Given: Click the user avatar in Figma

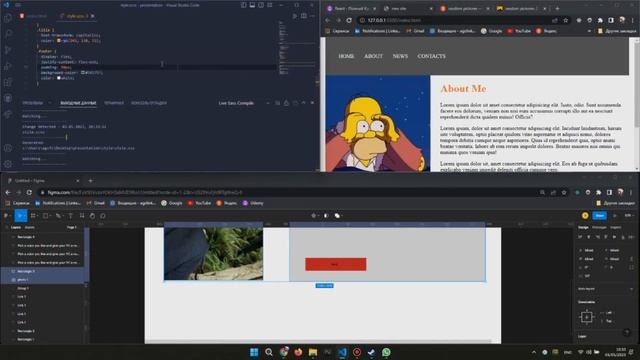Looking at the screenshot, I should tap(585, 216).
